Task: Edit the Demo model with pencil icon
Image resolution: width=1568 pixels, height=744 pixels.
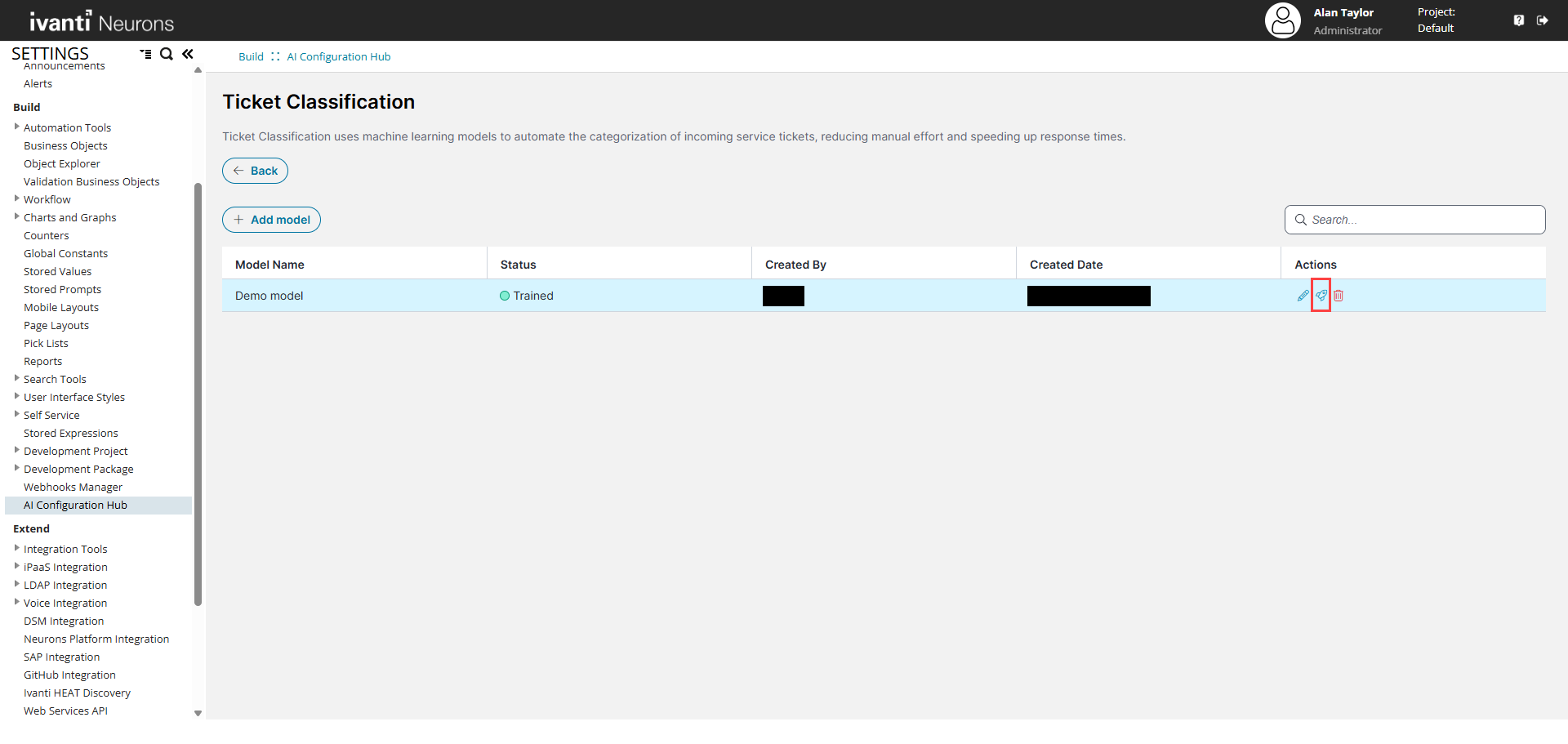Action: (x=1303, y=296)
